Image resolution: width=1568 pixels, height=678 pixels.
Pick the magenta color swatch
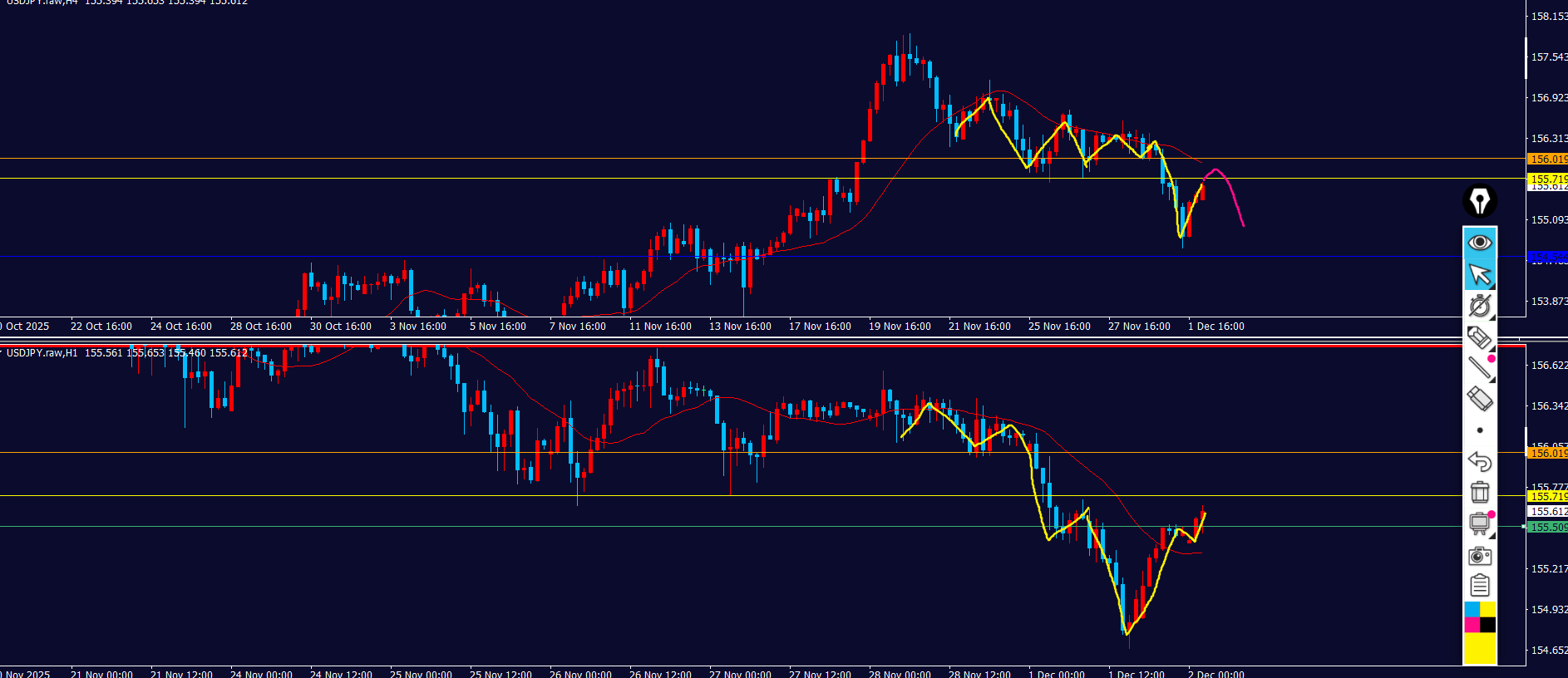1472,625
